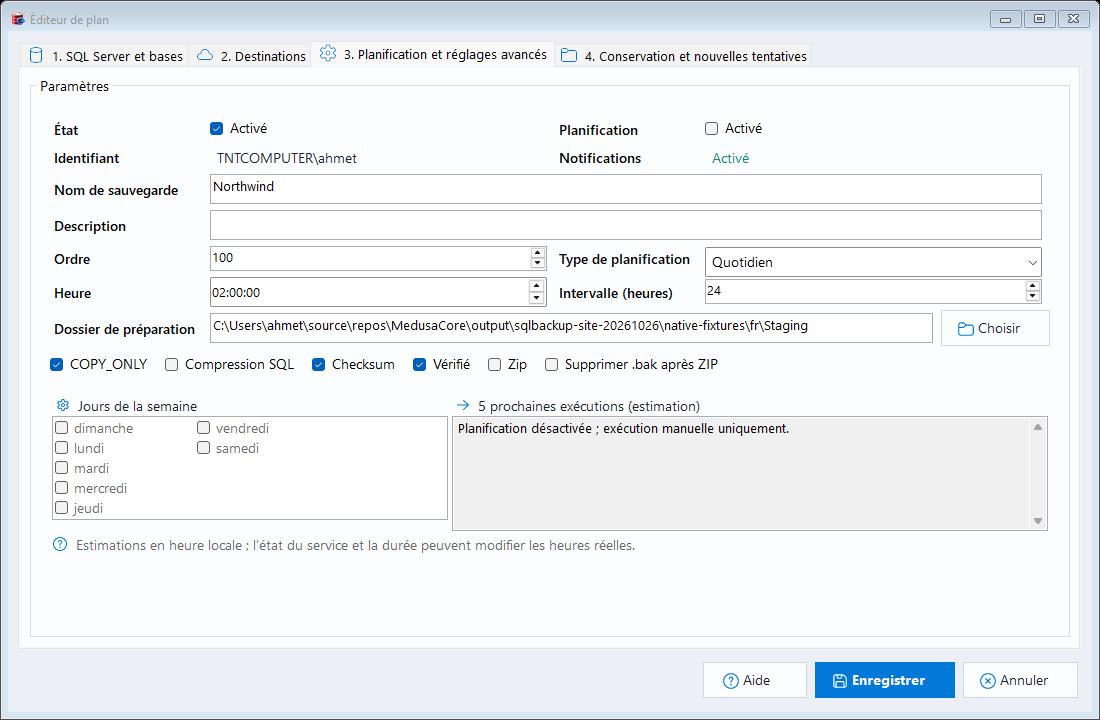Check the dimanche day box
This screenshot has width=1100, height=720.
pyautogui.click(x=62, y=427)
